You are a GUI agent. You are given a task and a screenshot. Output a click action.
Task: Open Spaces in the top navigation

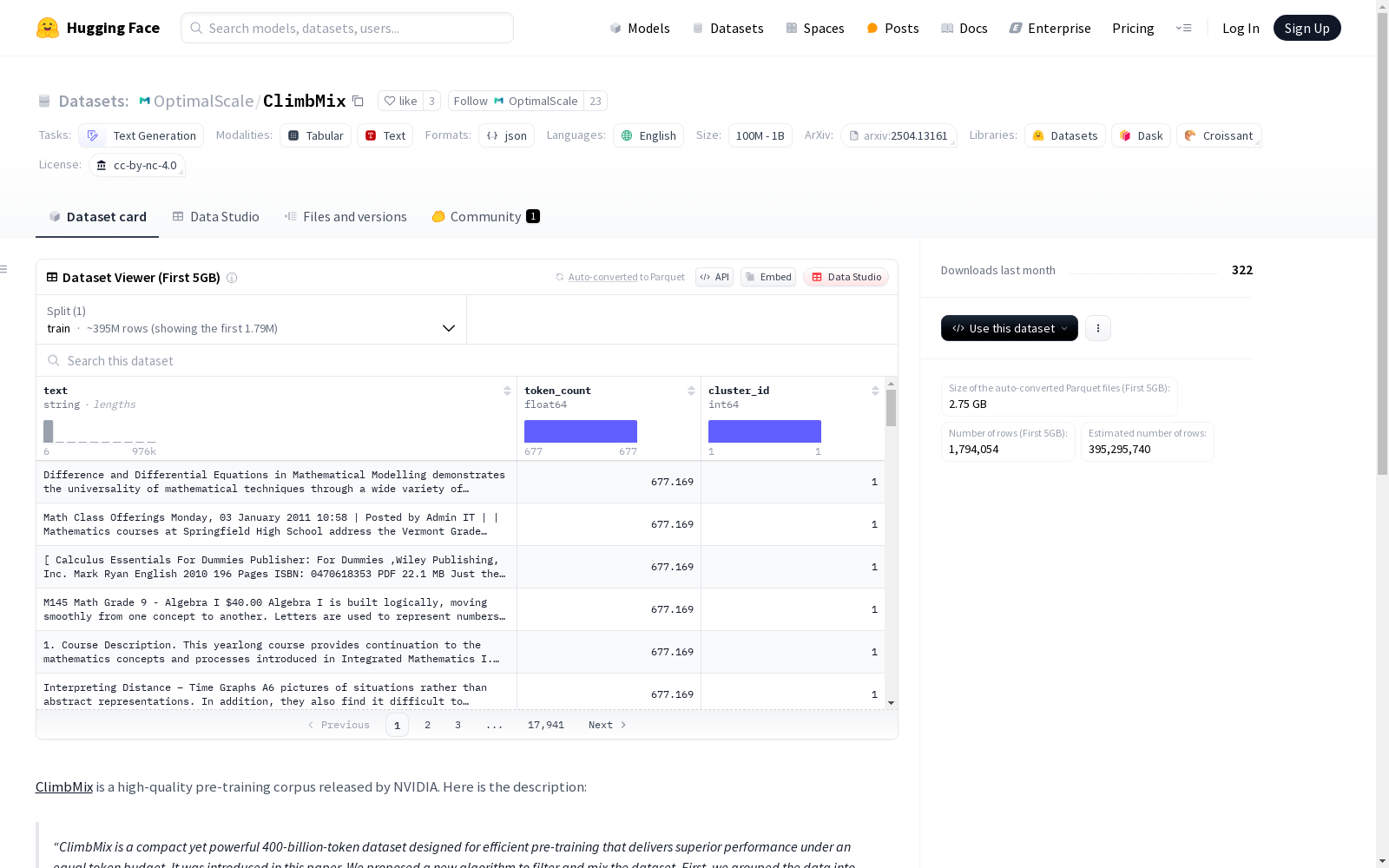(x=815, y=28)
